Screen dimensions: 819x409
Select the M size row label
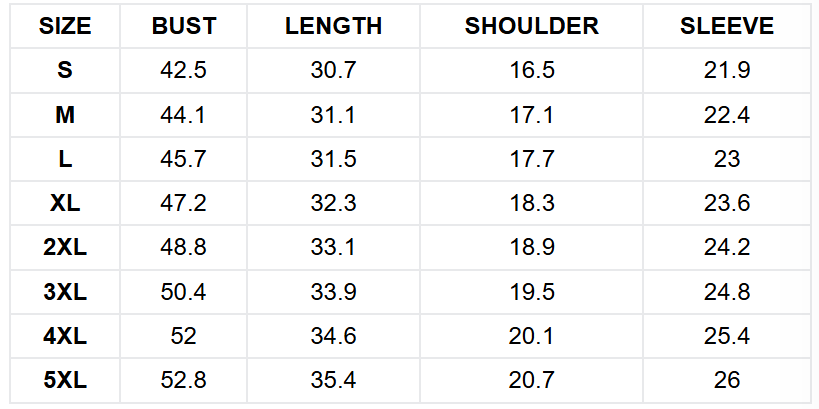(65, 115)
